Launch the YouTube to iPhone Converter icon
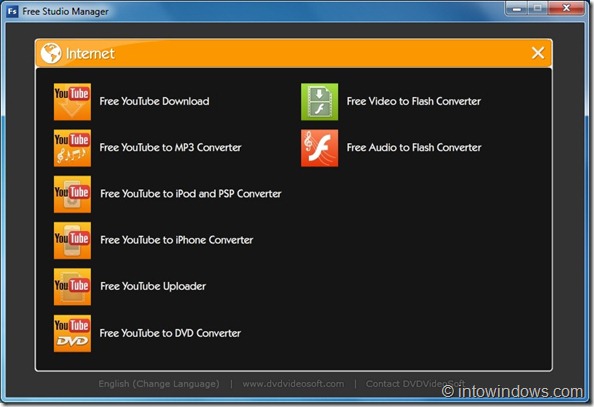 [72, 240]
